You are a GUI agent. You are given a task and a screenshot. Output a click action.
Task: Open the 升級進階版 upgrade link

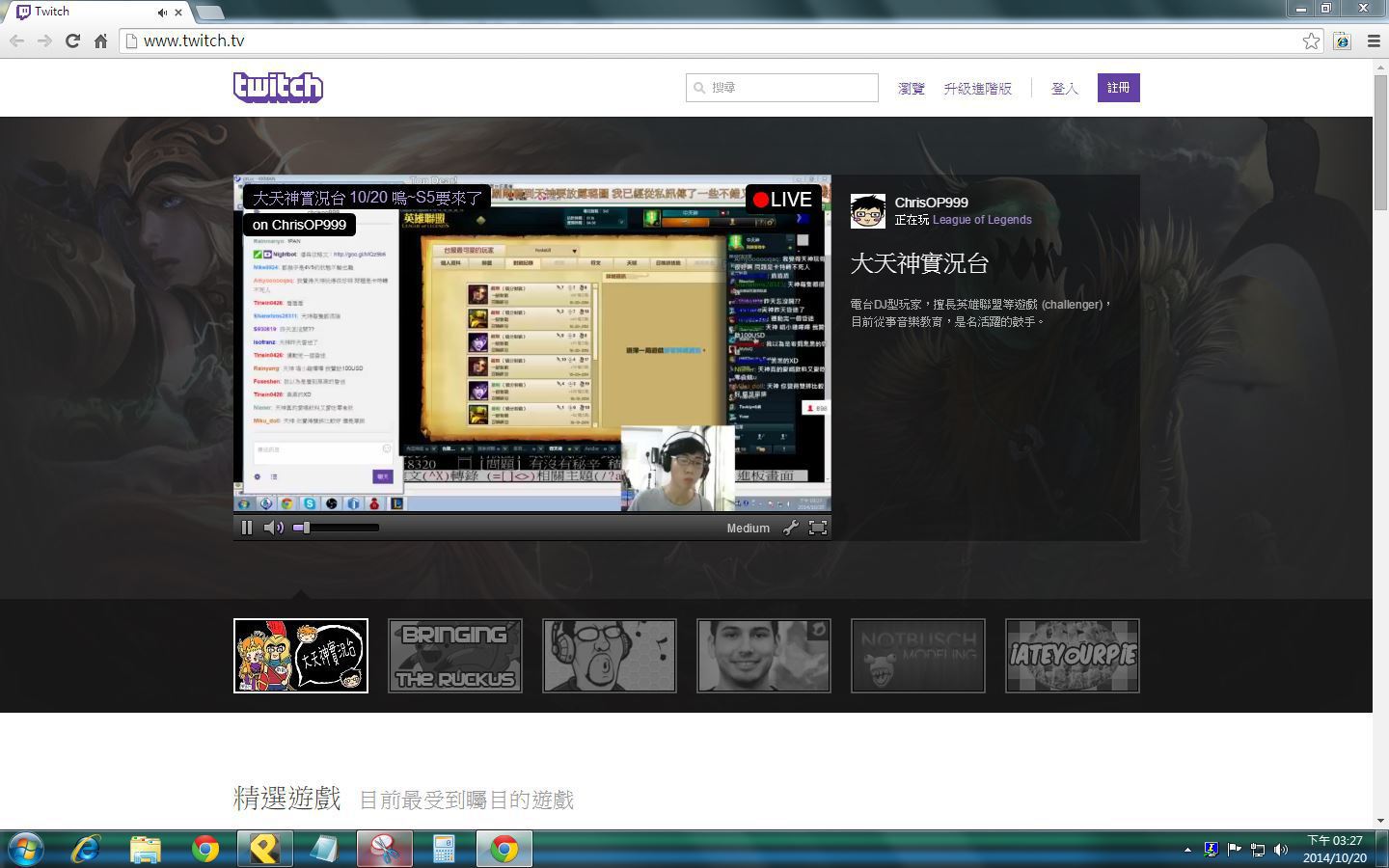click(978, 88)
